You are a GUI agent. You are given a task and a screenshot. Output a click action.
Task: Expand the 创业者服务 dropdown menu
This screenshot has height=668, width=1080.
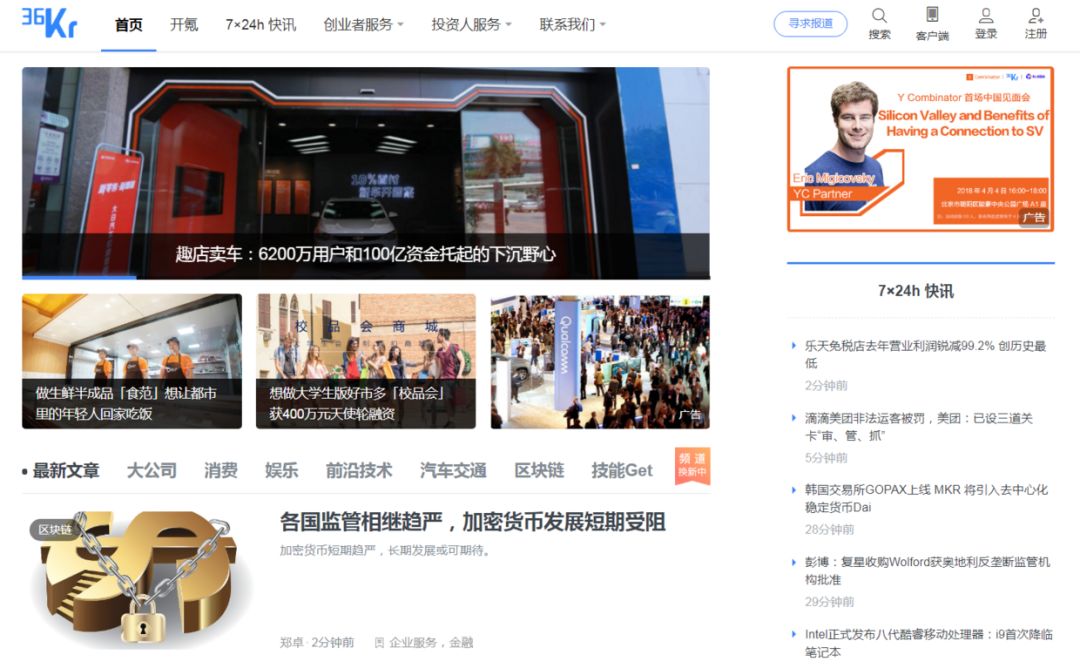click(x=363, y=25)
